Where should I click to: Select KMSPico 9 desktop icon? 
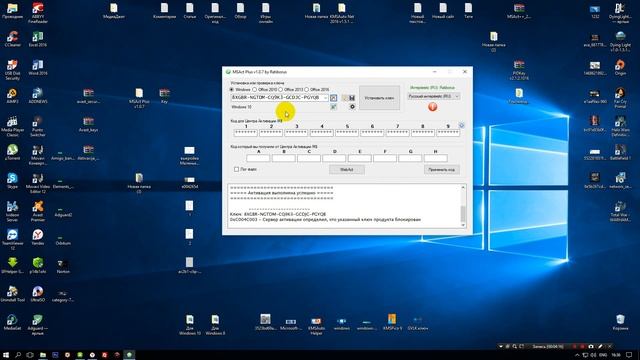tap(392, 322)
